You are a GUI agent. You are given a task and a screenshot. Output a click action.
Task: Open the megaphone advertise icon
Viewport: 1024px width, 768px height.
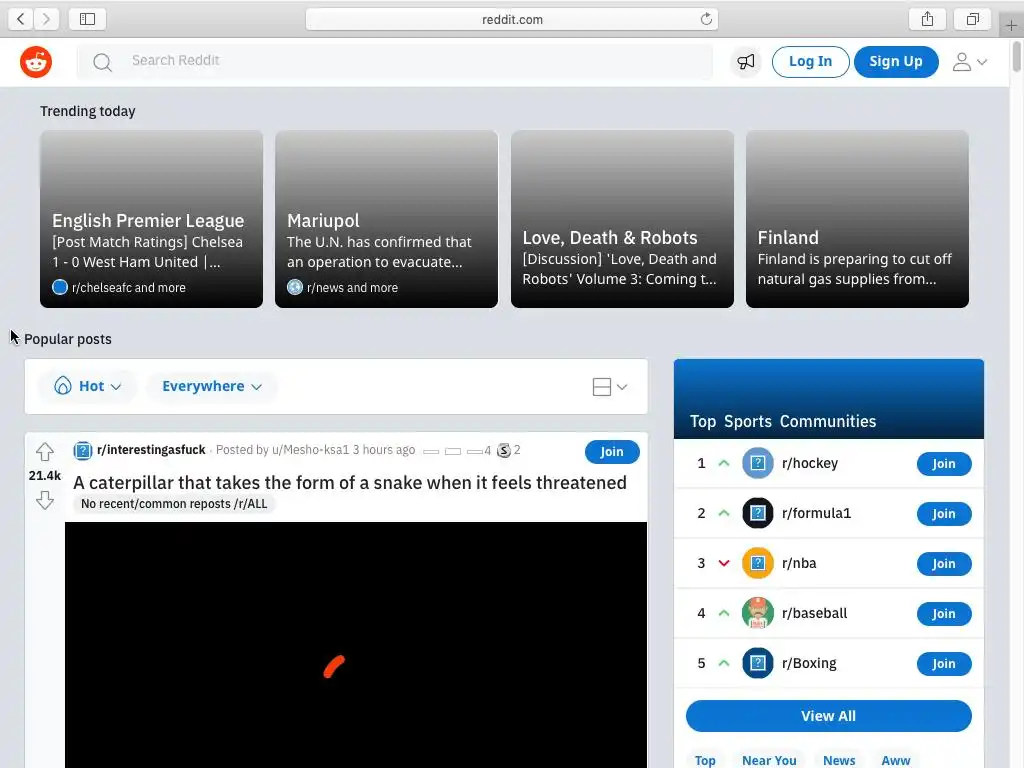pos(746,61)
